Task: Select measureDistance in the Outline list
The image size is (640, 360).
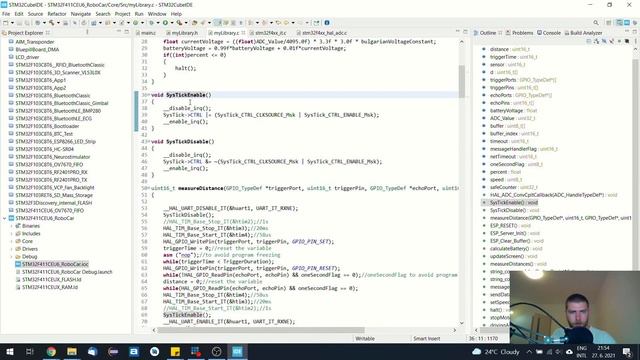Action: (559, 218)
